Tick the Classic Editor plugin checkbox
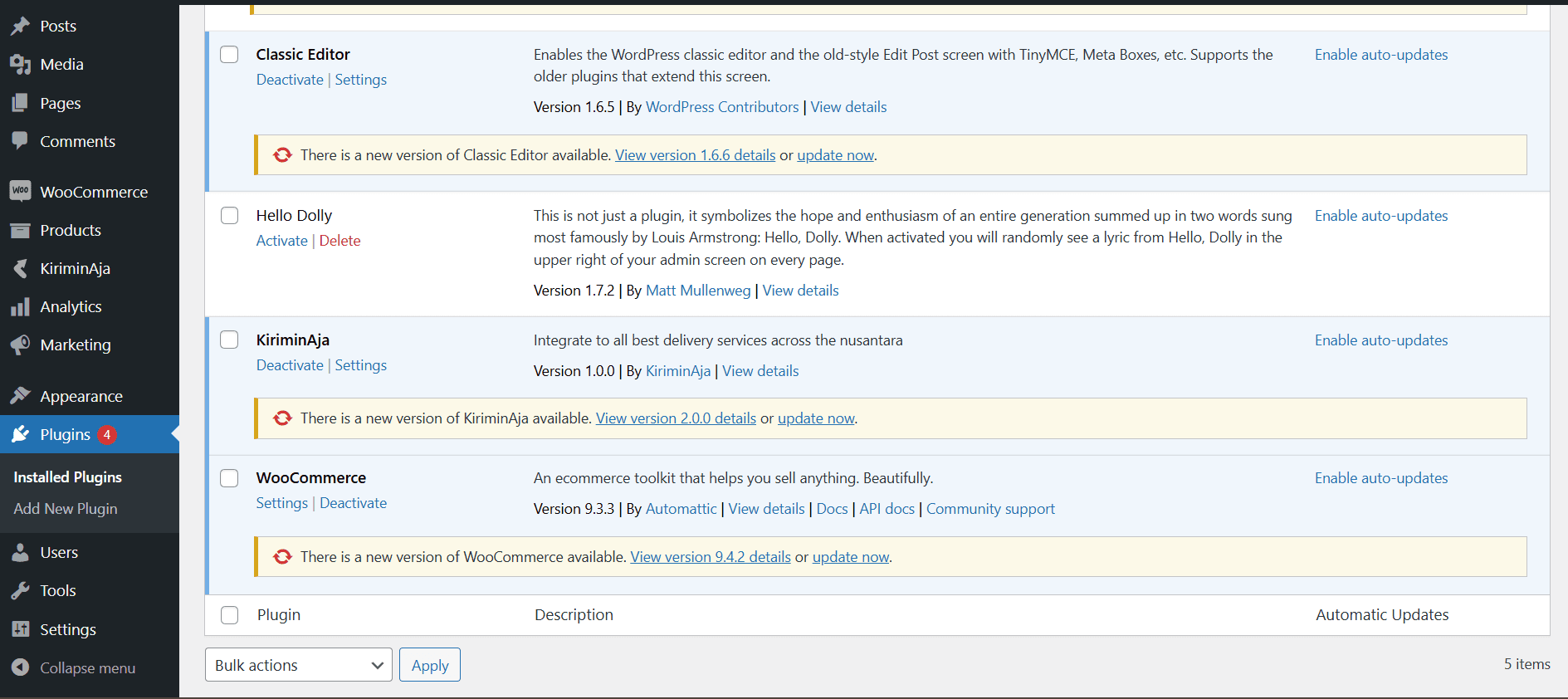The height and width of the screenshot is (699, 1568). [x=229, y=55]
